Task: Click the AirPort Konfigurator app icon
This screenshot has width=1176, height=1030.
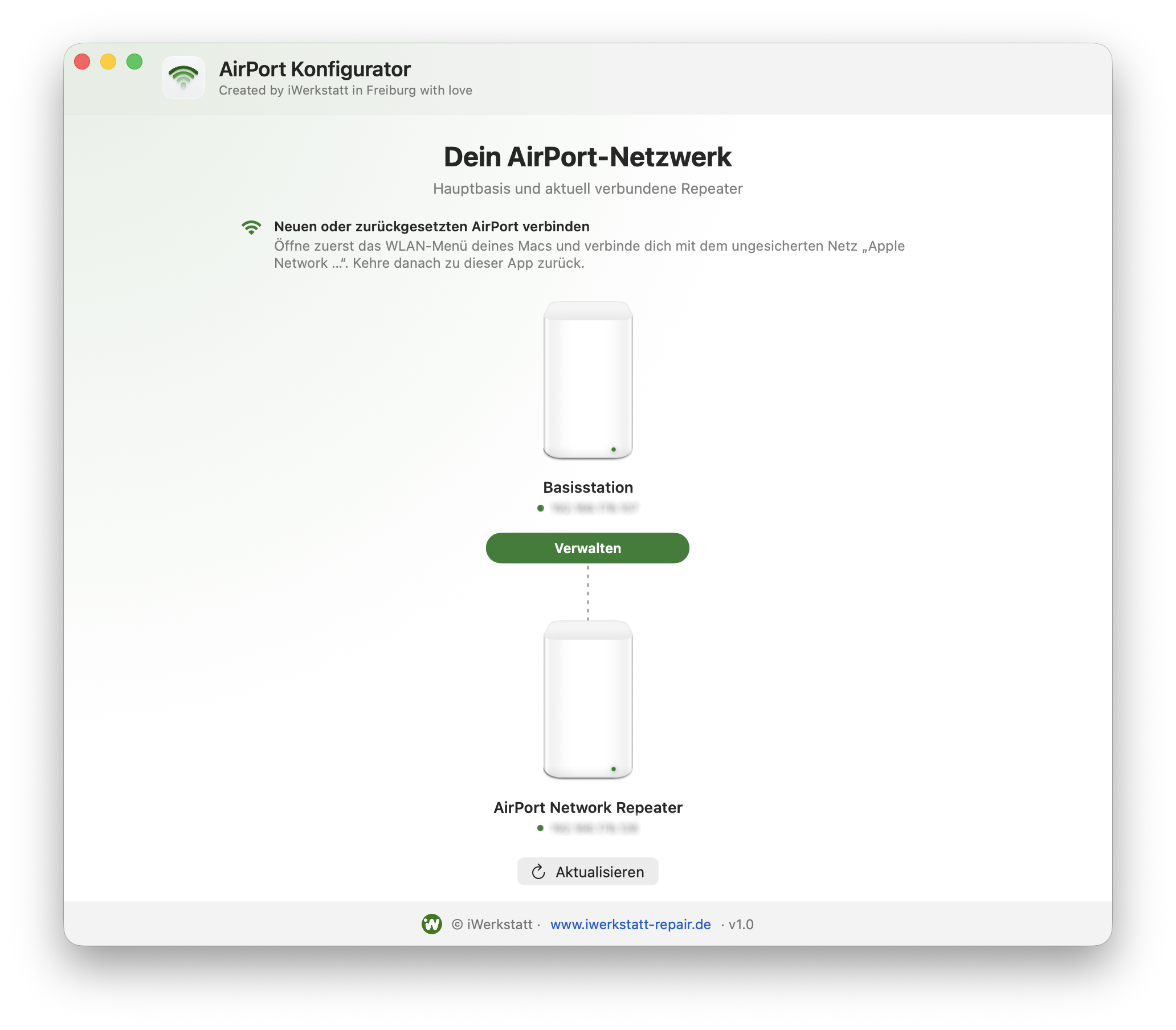Action: click(183, 77)
